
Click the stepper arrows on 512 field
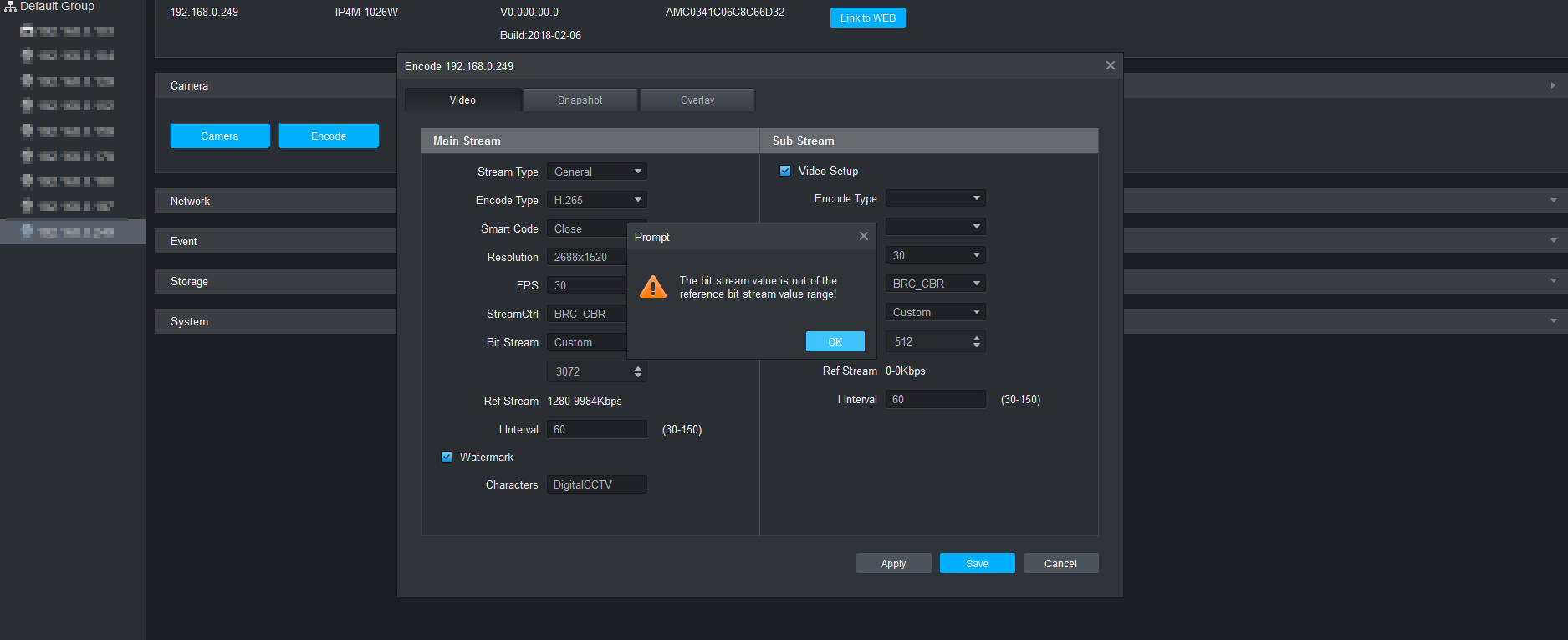(x=978, y=341)
